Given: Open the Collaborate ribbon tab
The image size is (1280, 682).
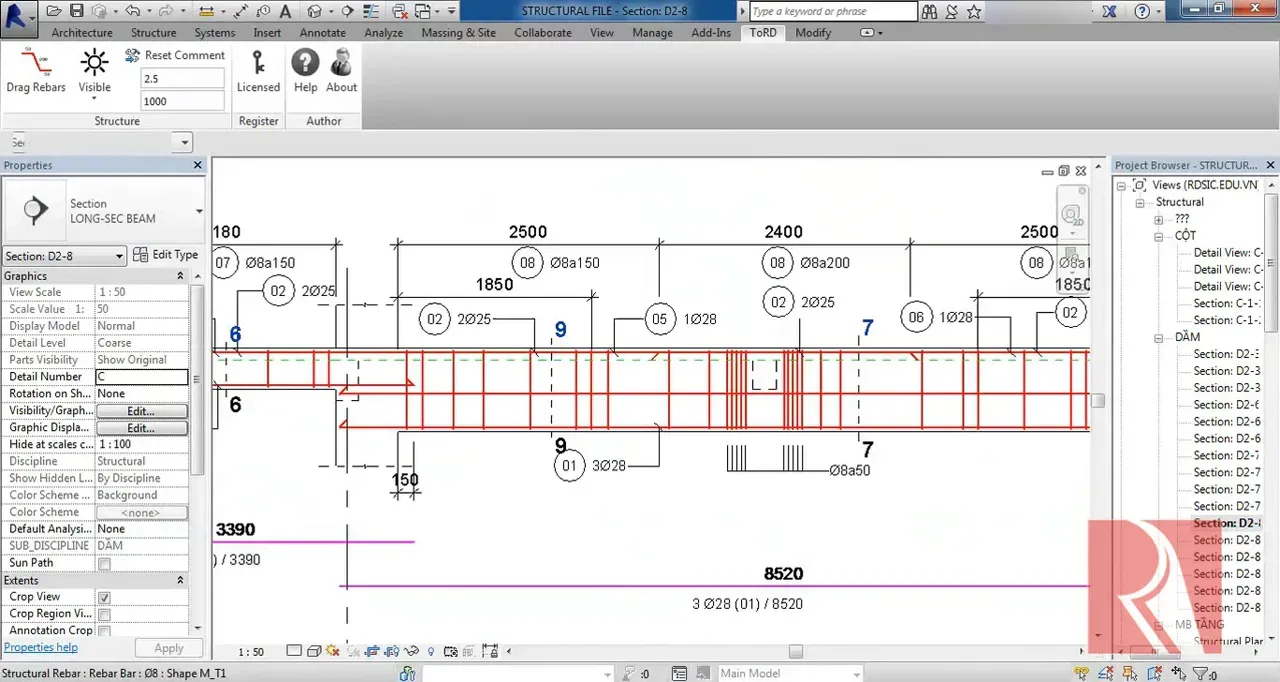Looking at the screenshot, I should pos(543,33).
